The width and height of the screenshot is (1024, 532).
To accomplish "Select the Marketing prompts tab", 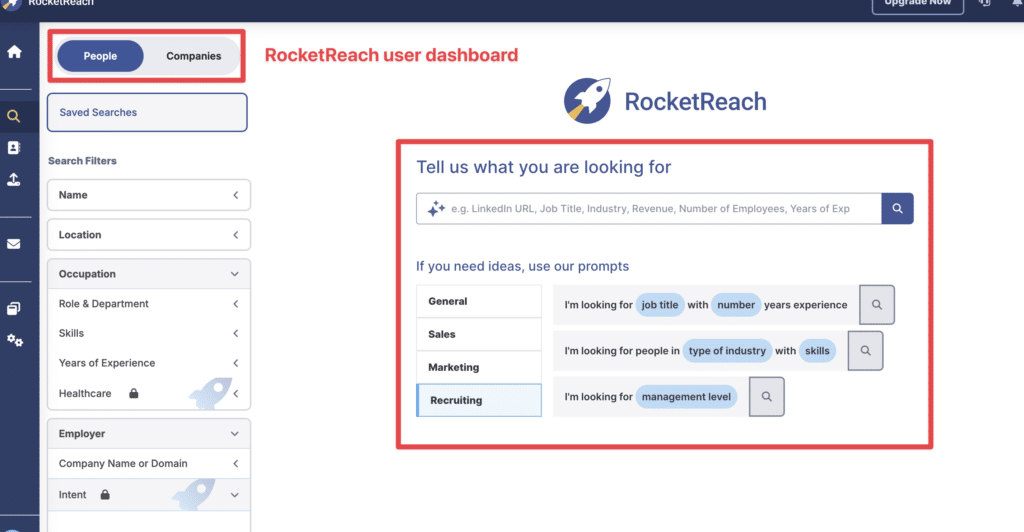I will pos(479,367).
